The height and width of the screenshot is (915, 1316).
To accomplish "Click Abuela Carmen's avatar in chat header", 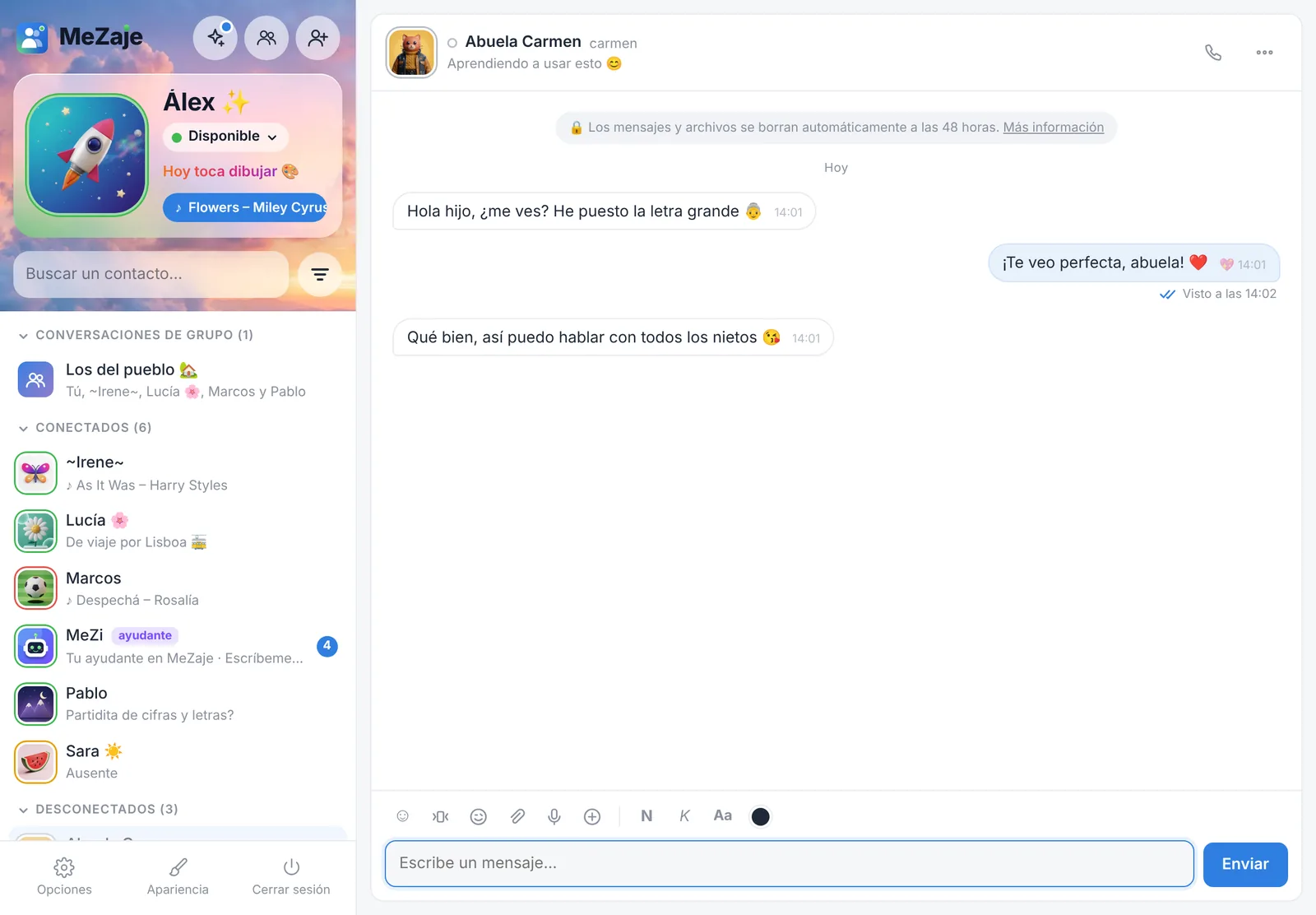I will (411, 52).
